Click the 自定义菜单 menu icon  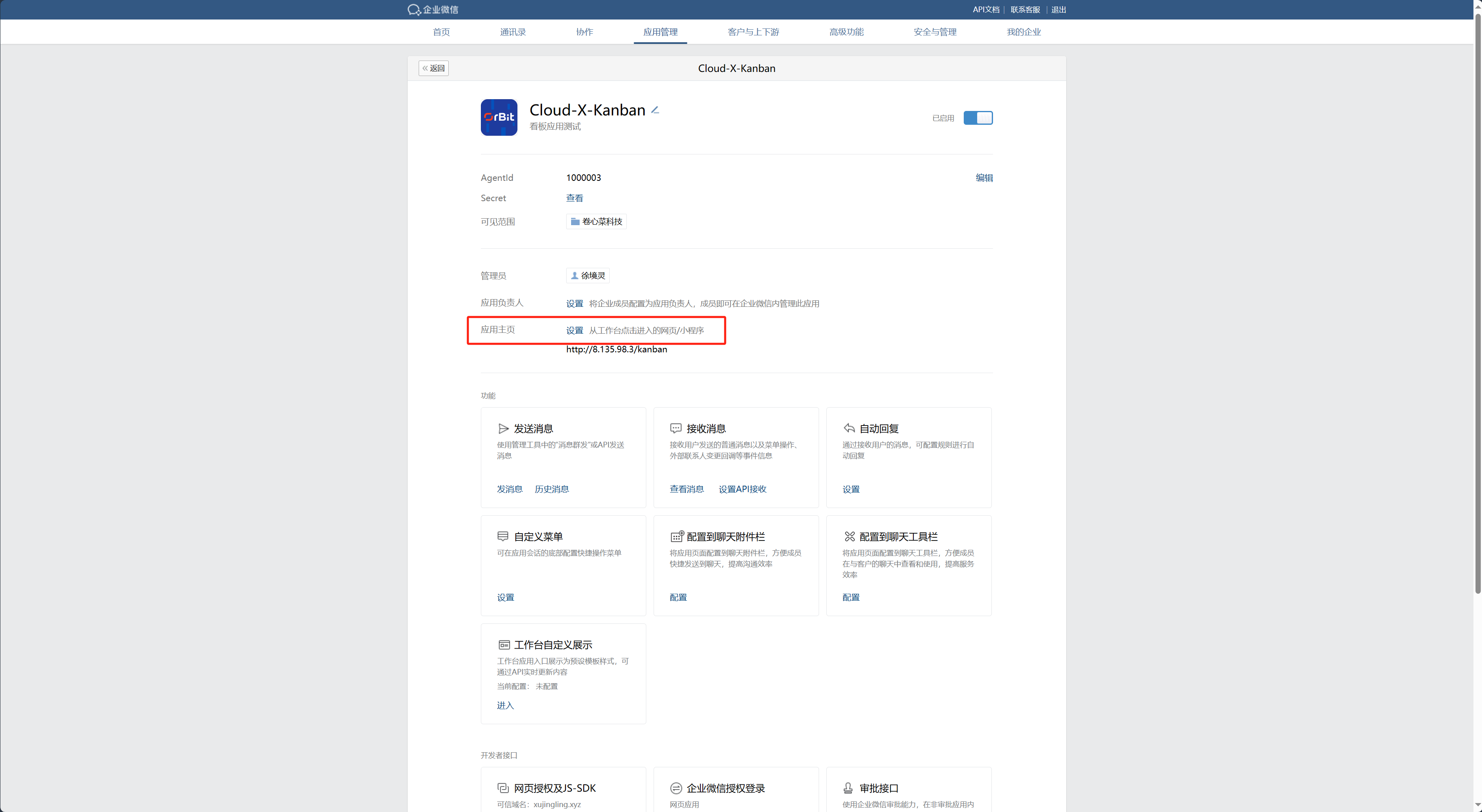[503, 536]
